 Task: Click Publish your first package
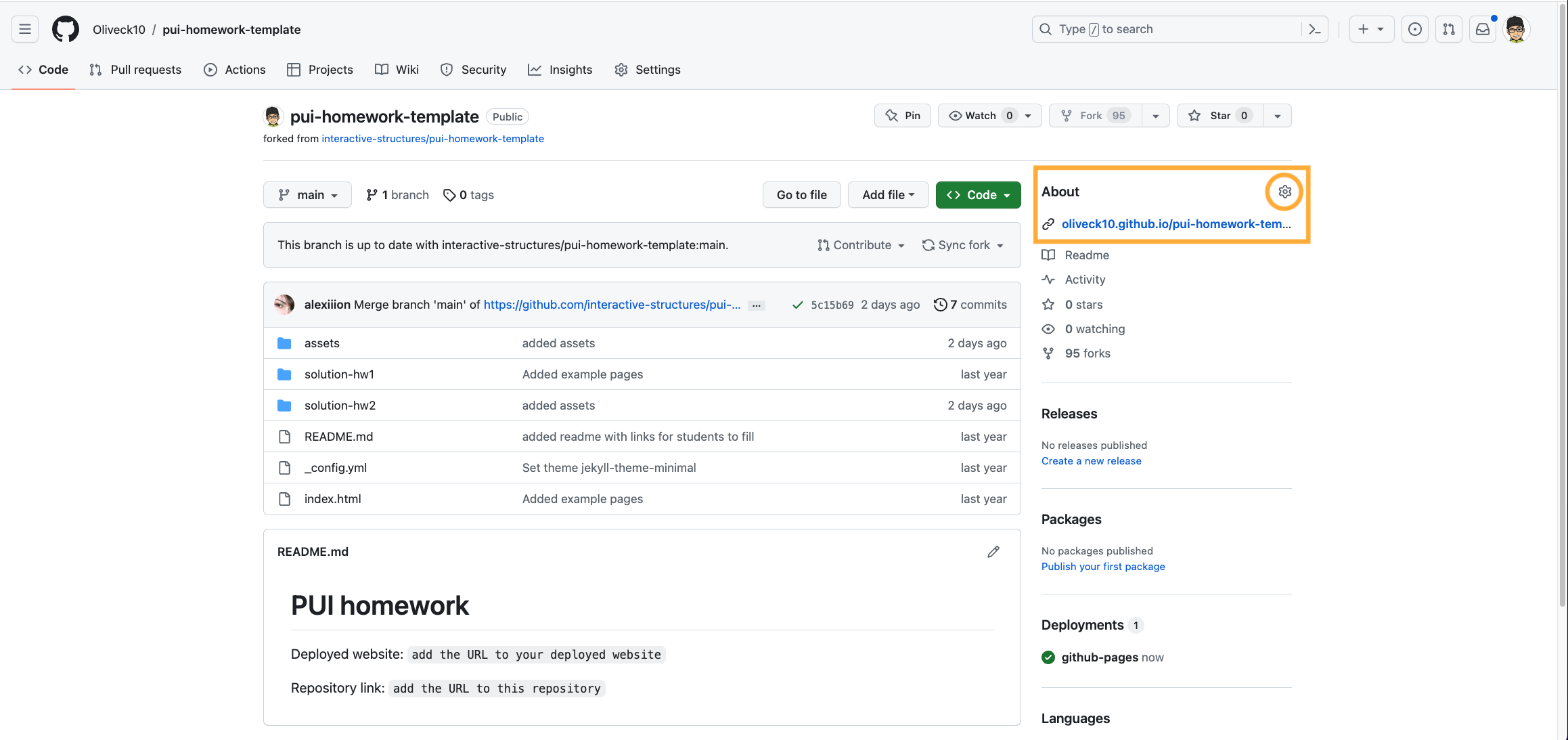click(x=1103, y=567)
